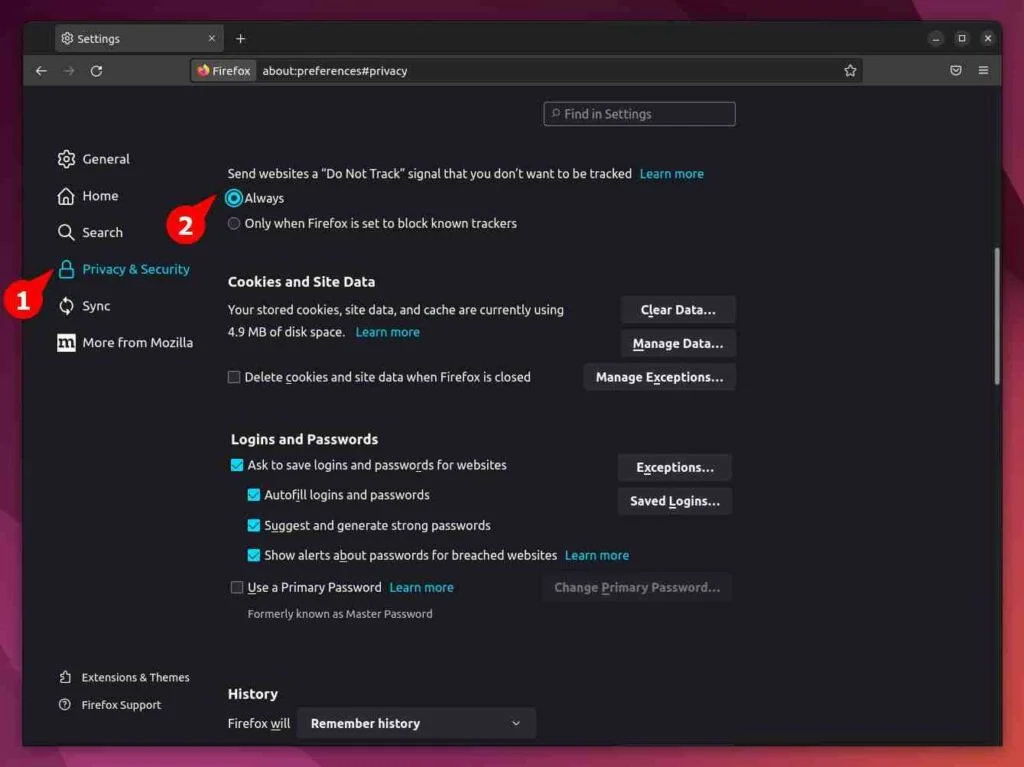Viewport: 1024px width, 767px height.
Task: Click the Manage Exceptions button
Action: pyautogui.click(x=660, y=377)
